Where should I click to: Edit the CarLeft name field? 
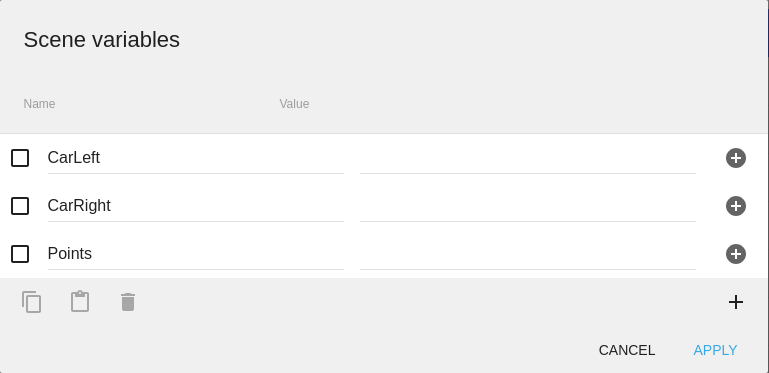[x=196, y=158]
